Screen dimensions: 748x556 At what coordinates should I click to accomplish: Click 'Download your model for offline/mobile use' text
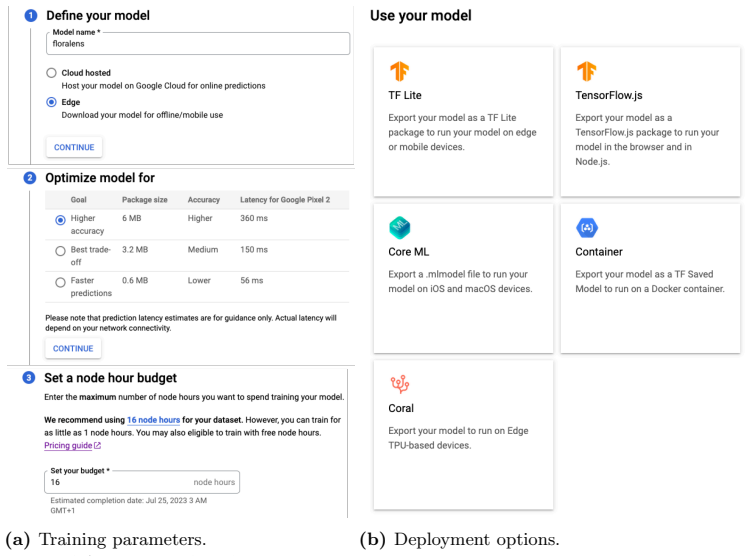pos(142,115)
